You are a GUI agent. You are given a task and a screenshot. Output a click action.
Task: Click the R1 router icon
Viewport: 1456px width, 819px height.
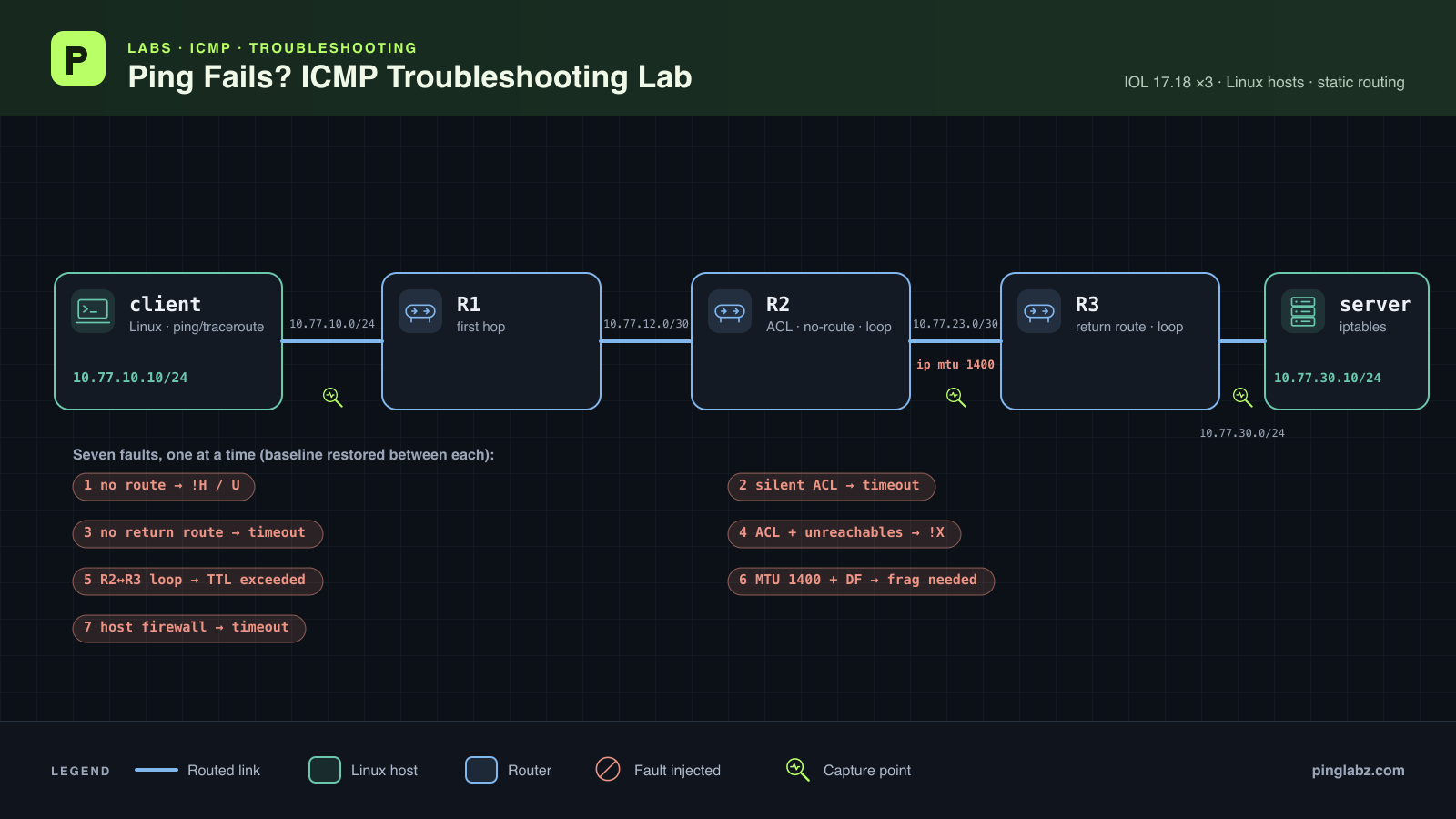[x=420, y=311]
